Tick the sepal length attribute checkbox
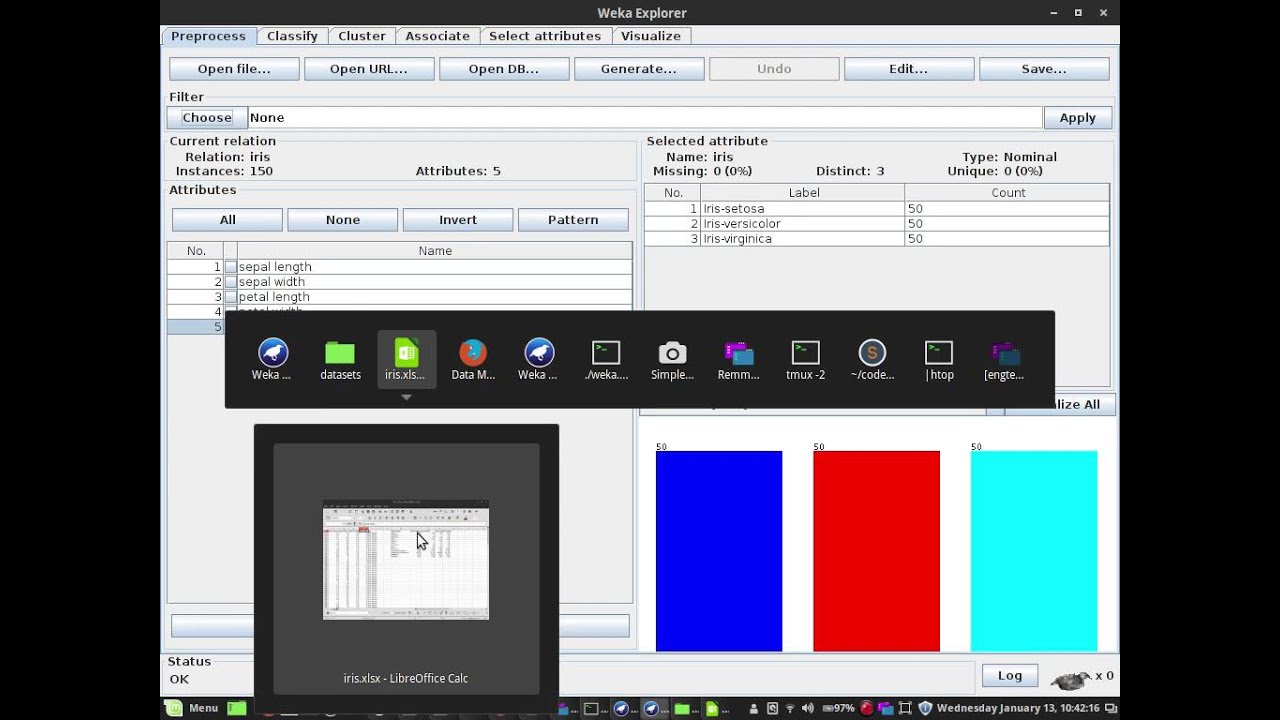This screenshot has width=1280, height=720. click(231, 267)
